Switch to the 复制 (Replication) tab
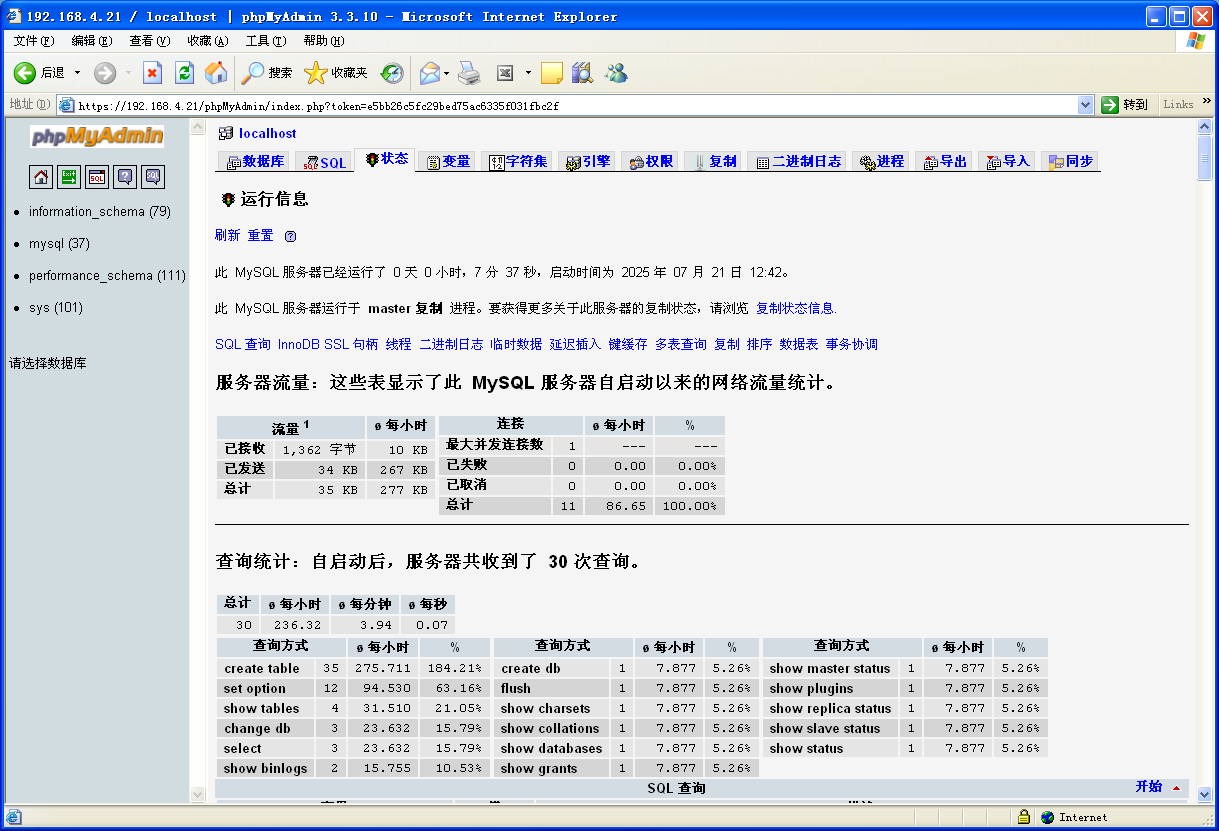The width and height of the screenshot is (1219, 831). pos(713,162)
